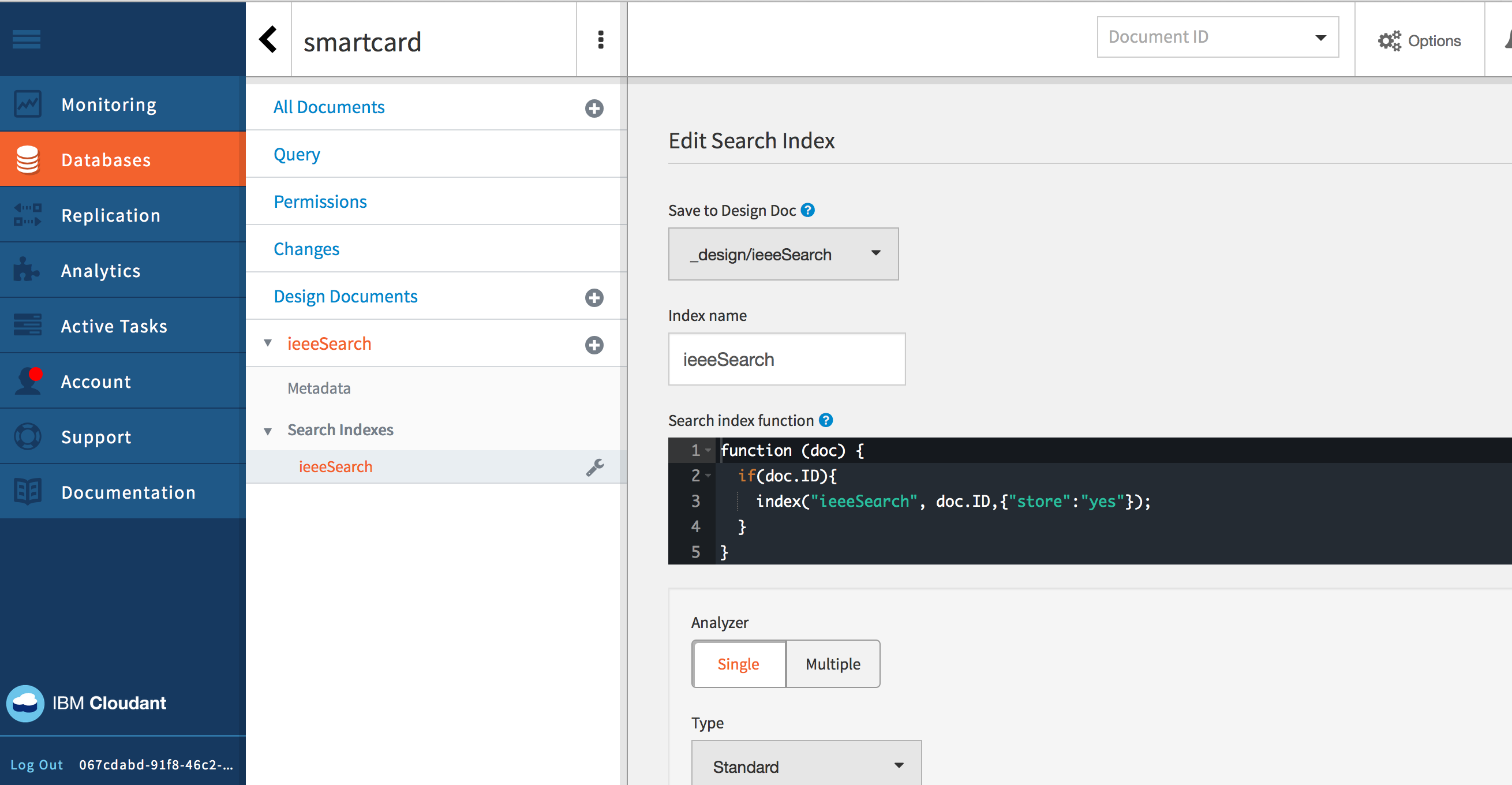Open the smartcard three-dot options menu
This screenshot has height=785, width=1512.
click(600, 40)
